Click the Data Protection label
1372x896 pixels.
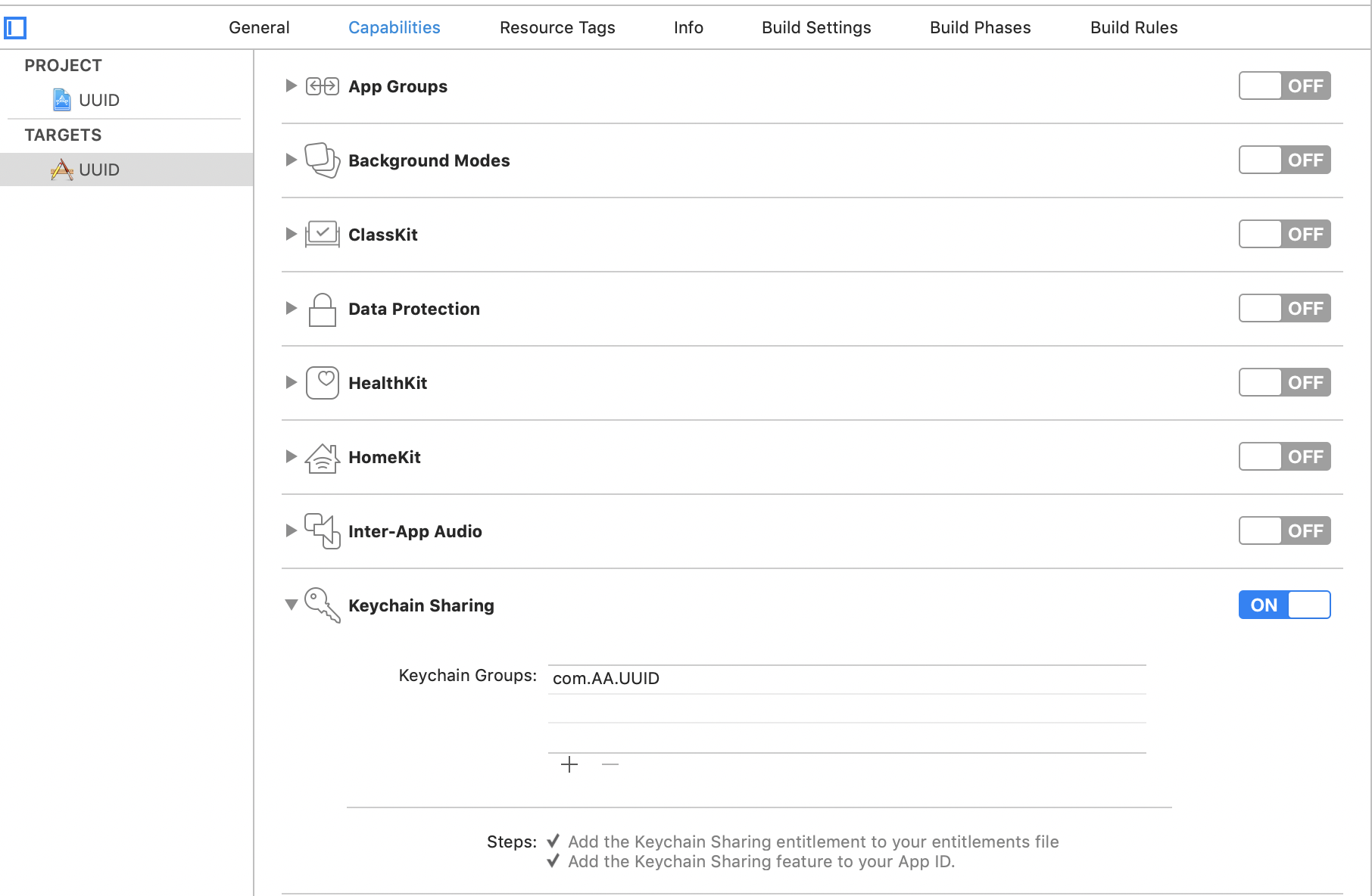[x=414, y=309]
